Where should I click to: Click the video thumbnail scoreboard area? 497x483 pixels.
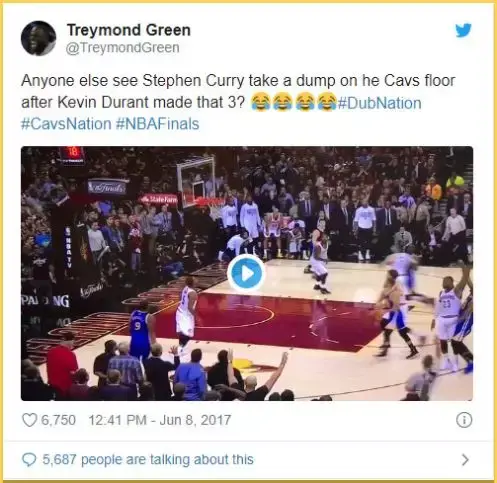point(73,154)
